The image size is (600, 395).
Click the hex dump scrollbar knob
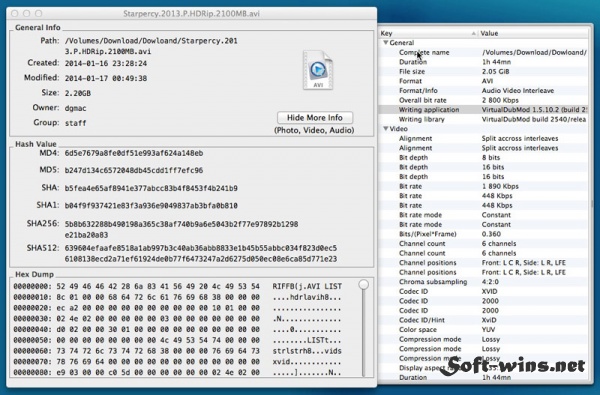[364, 284]
